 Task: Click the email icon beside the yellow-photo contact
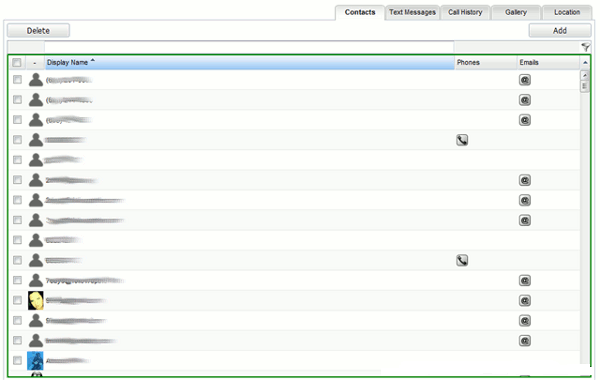[525, 301]
